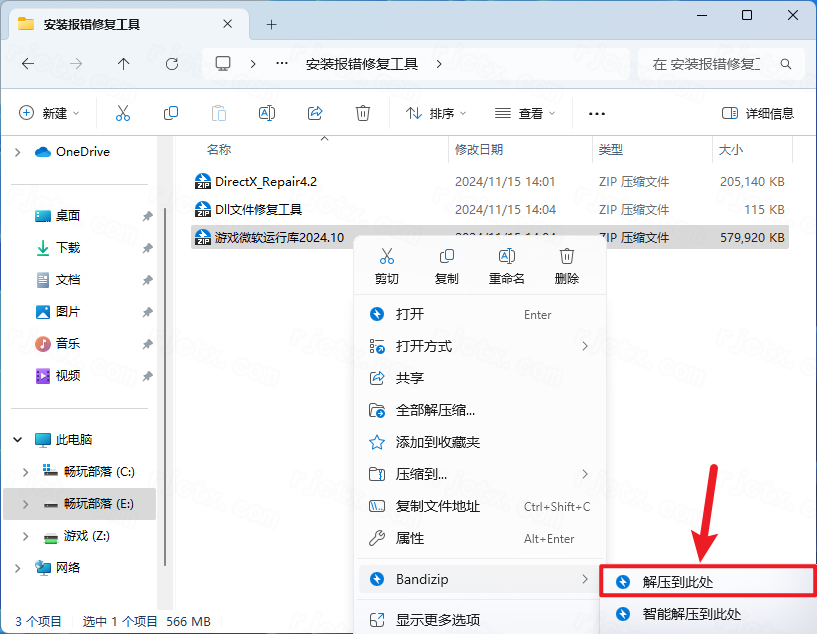Open a new tab with the plus button
The image size is (817, 634).
pyautogui.click(x=271, y=24)
